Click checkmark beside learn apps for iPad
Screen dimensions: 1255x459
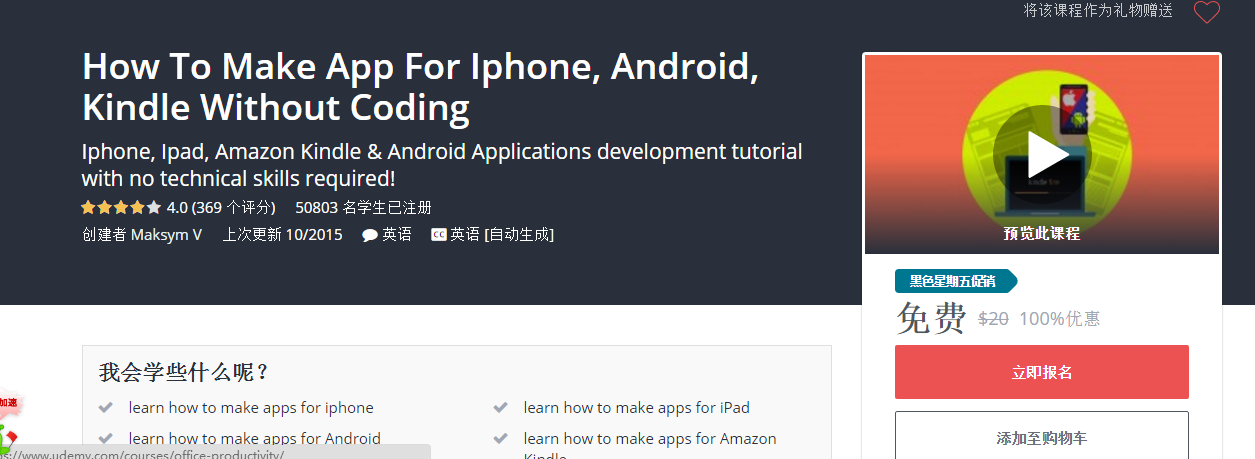point(500,407)
